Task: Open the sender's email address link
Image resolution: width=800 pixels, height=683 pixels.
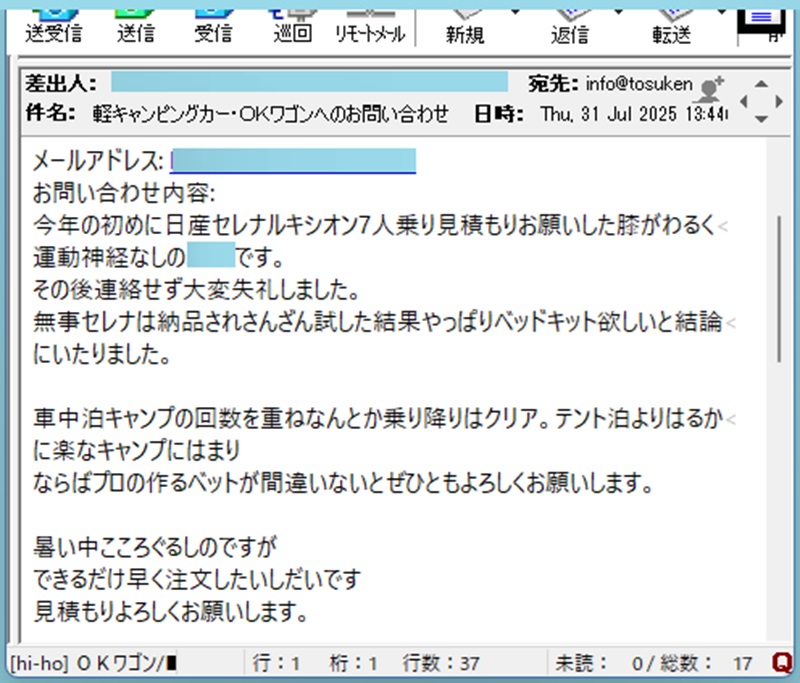Action: point(292,160)
